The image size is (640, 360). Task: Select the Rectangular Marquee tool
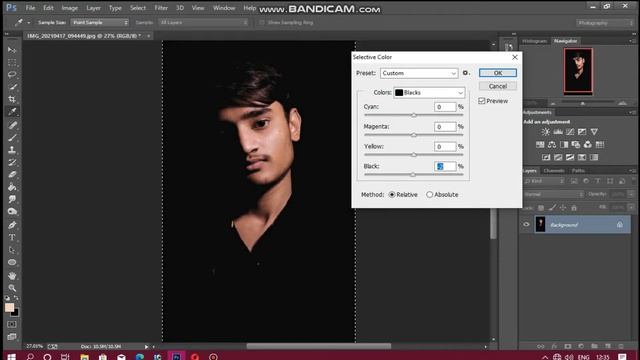12,62
